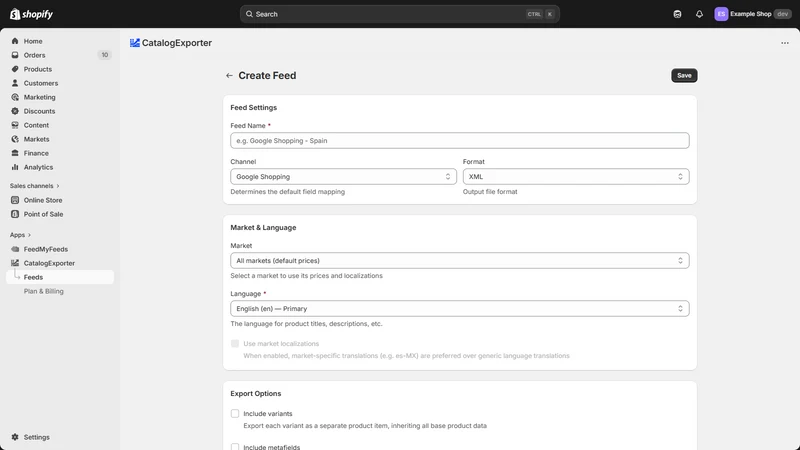Click the CatalogExporter app logo in header

pos(135,43)
